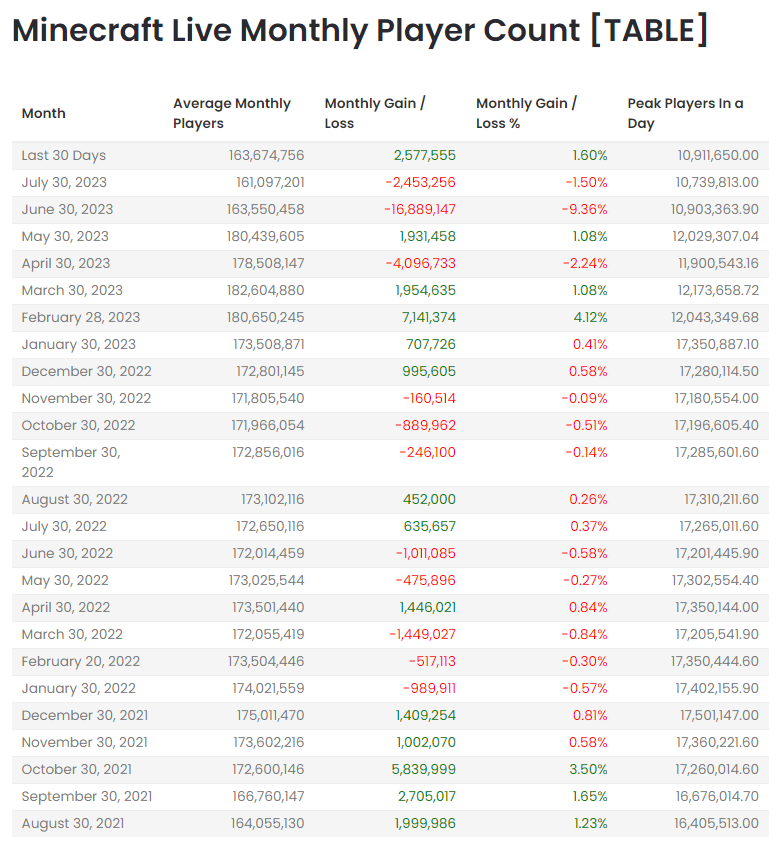
Task: Click the -9.36% loss percentage cell
Action: click(x=586, y=209)
